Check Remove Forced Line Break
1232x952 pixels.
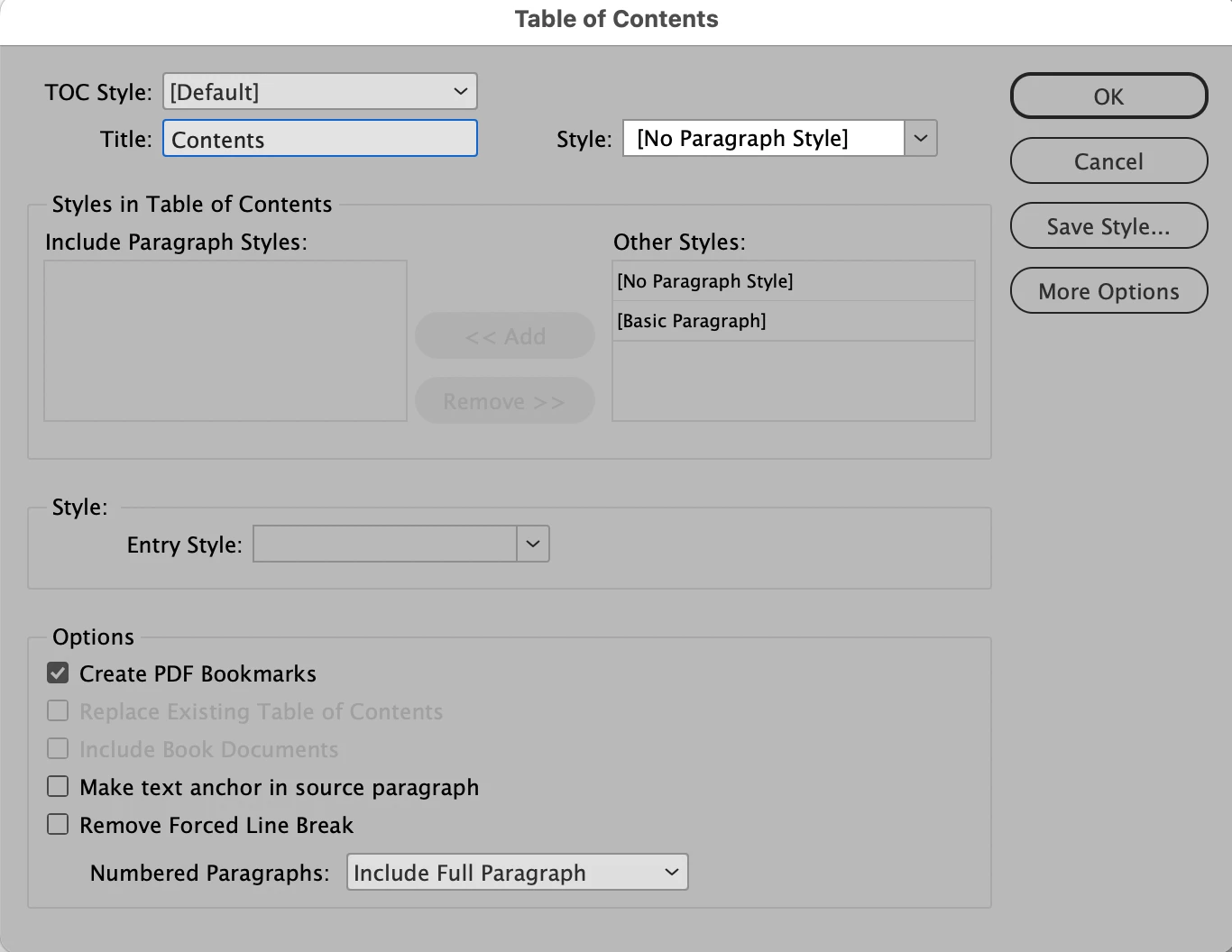point(58,825)
